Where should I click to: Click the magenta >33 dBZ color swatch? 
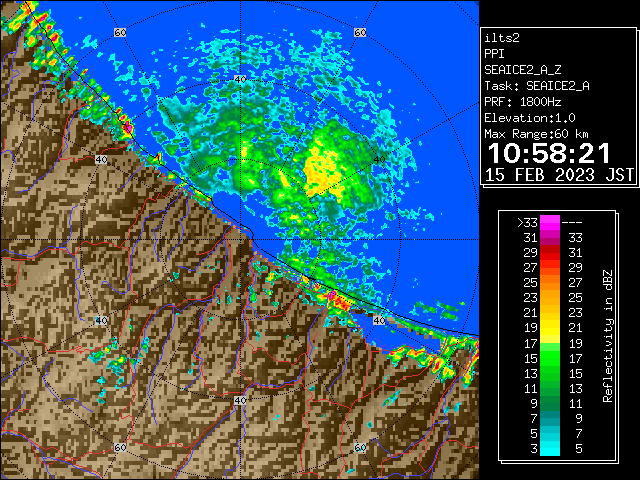coord(550,222)
